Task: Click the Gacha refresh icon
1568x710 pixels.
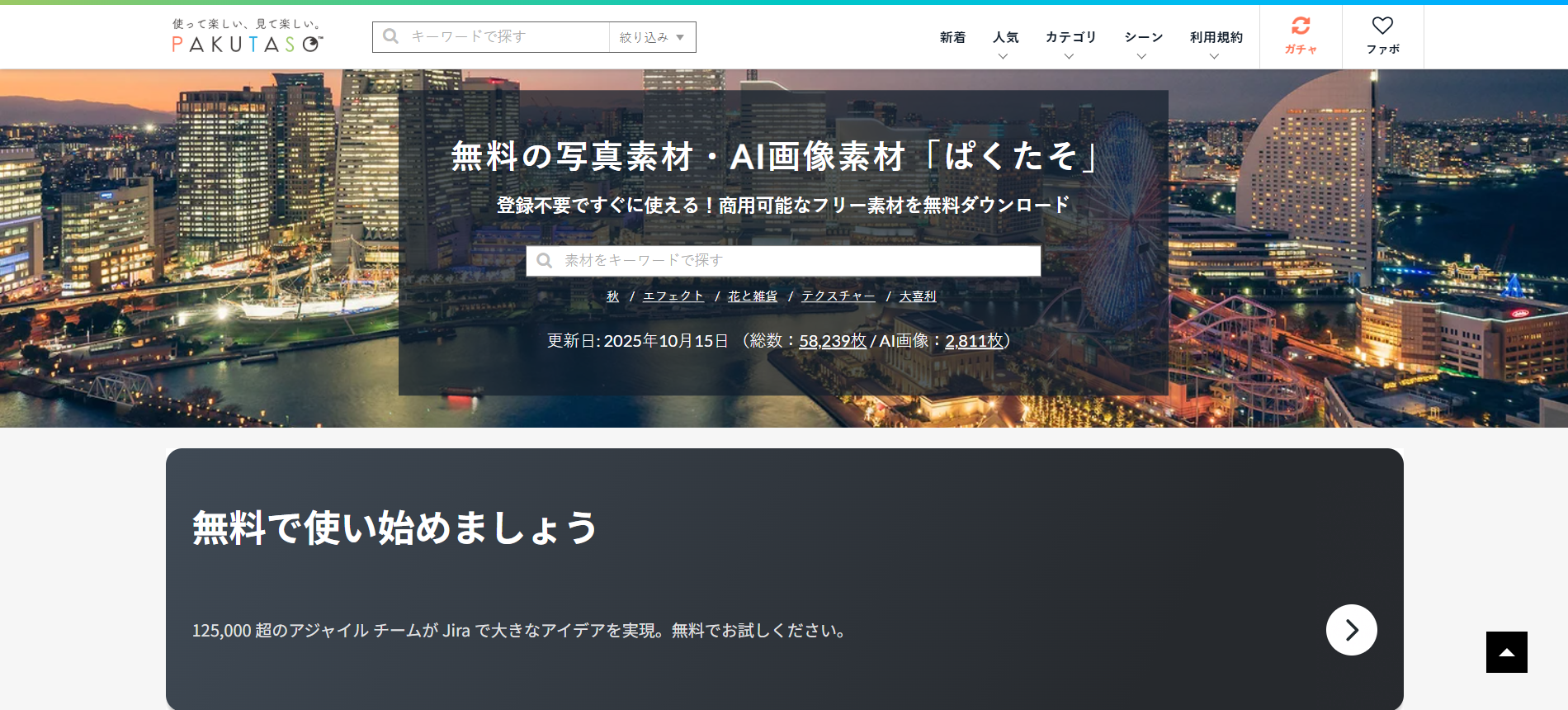Action: click(1301, 26)
